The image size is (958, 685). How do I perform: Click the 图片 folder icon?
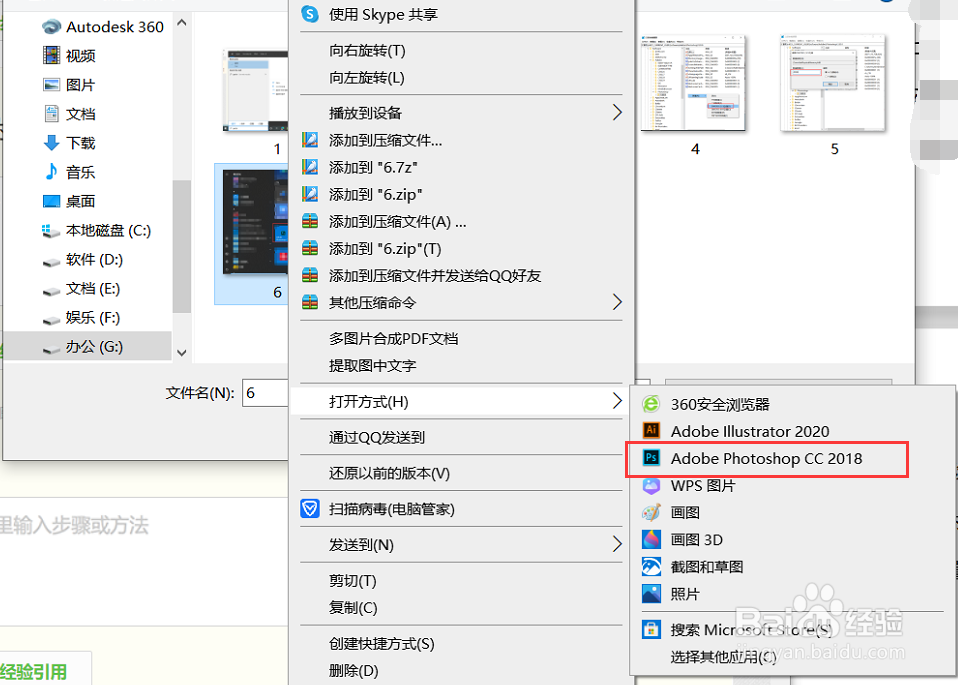[51, 85]
